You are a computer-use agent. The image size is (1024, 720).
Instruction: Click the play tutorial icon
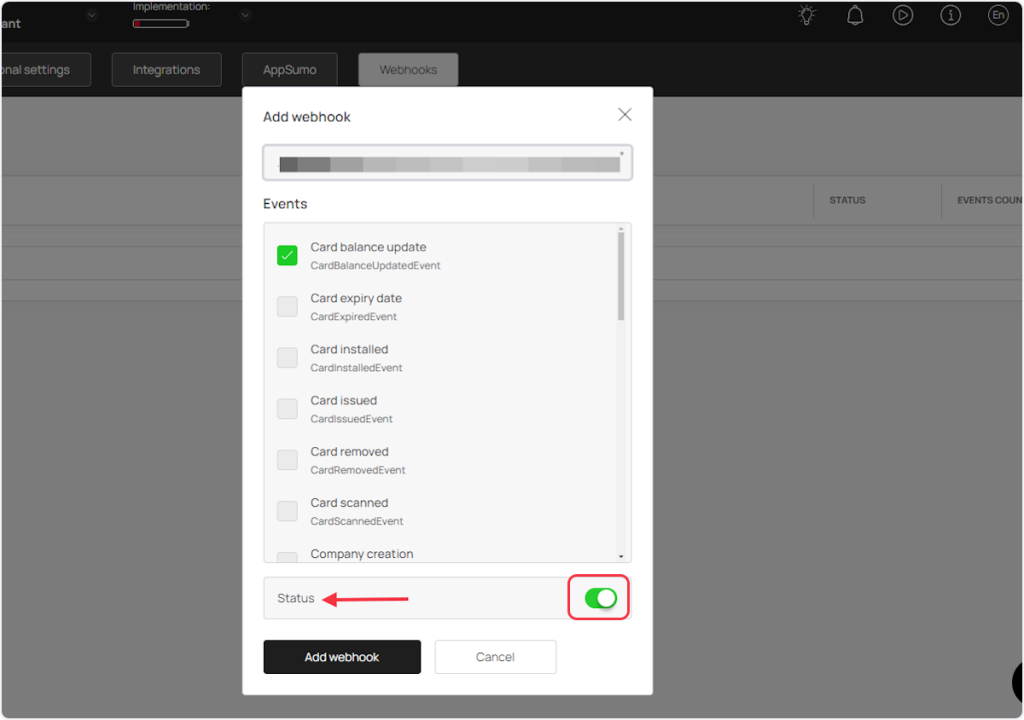coord(903,15)
